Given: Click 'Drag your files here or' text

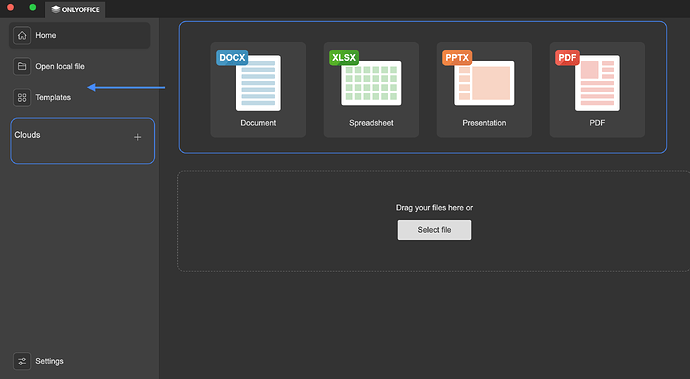Looking at the screenshot, I should coord(434,208).
